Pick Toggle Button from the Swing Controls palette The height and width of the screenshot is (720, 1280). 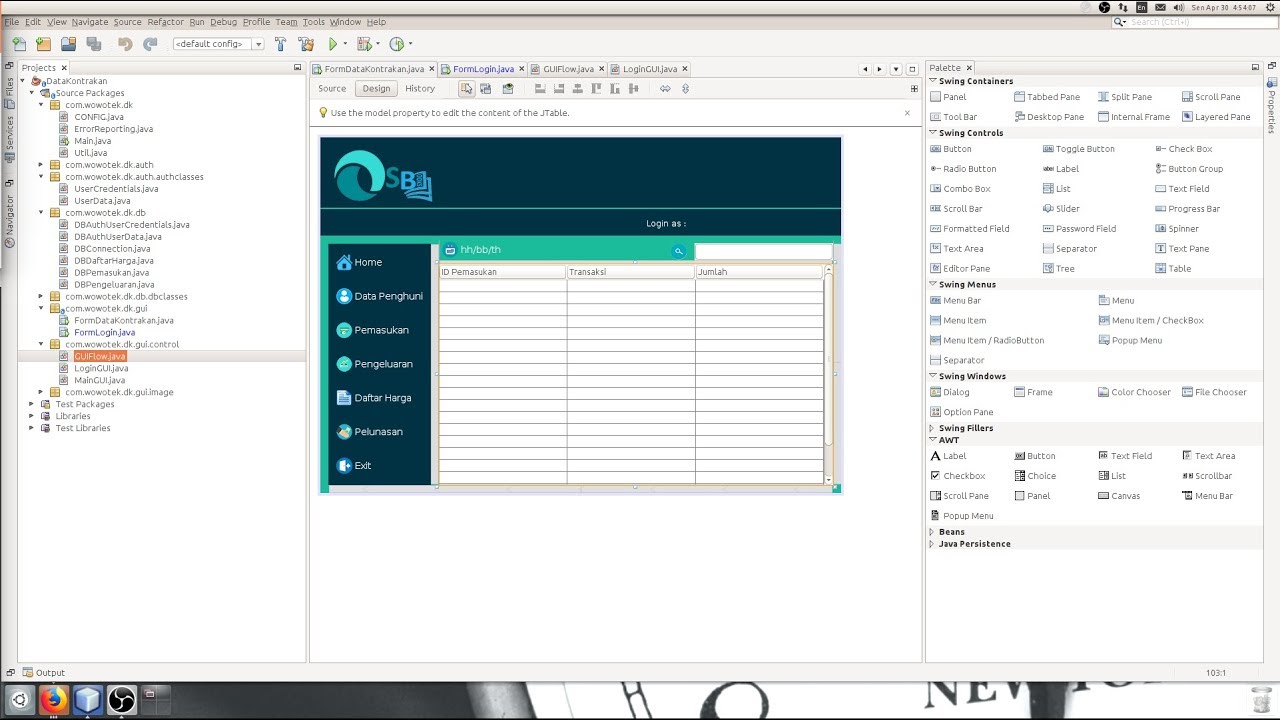click(1078, 149)
